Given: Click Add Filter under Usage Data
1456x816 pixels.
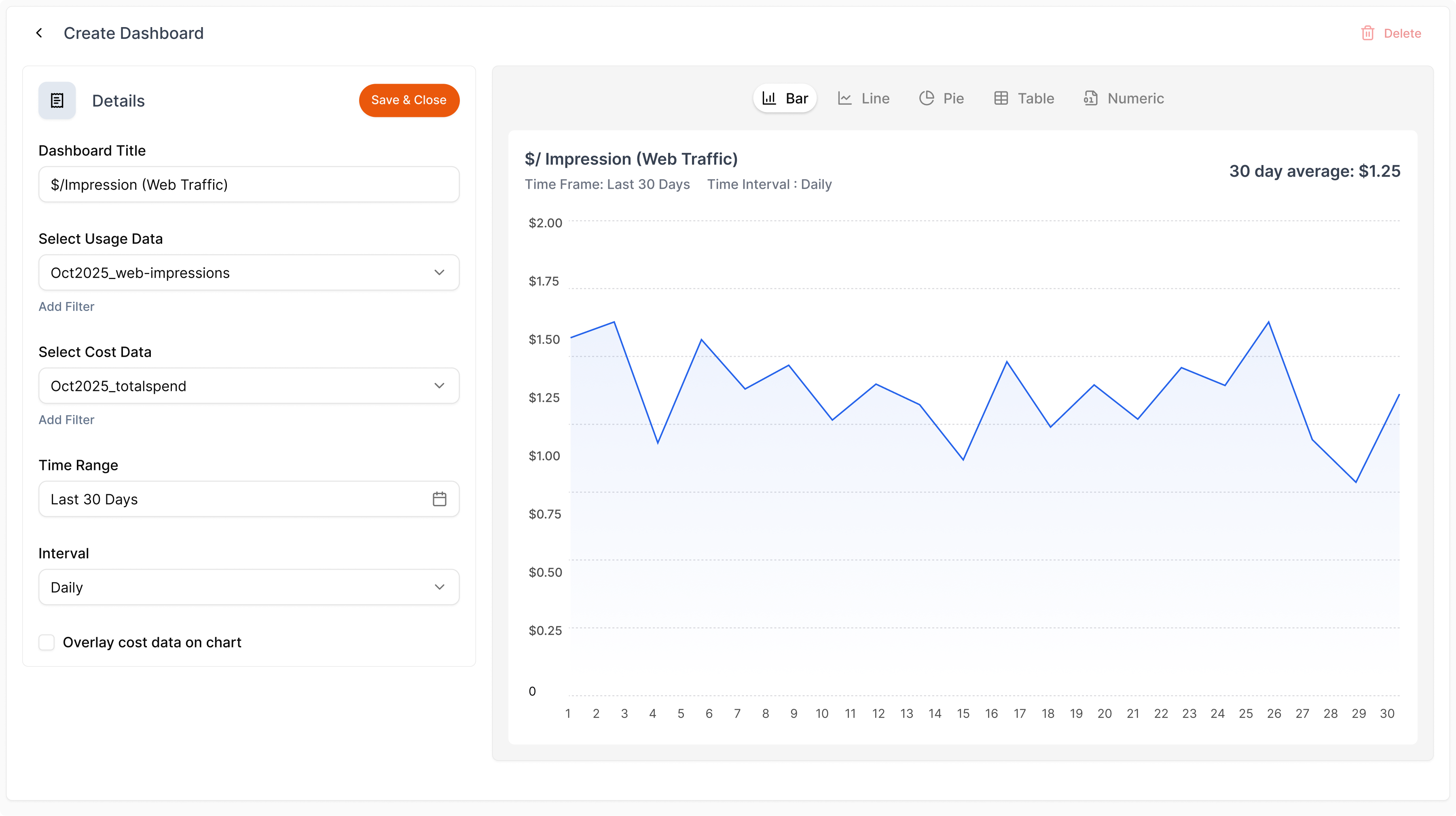Looking at the screenshot, I should (66, 306).
